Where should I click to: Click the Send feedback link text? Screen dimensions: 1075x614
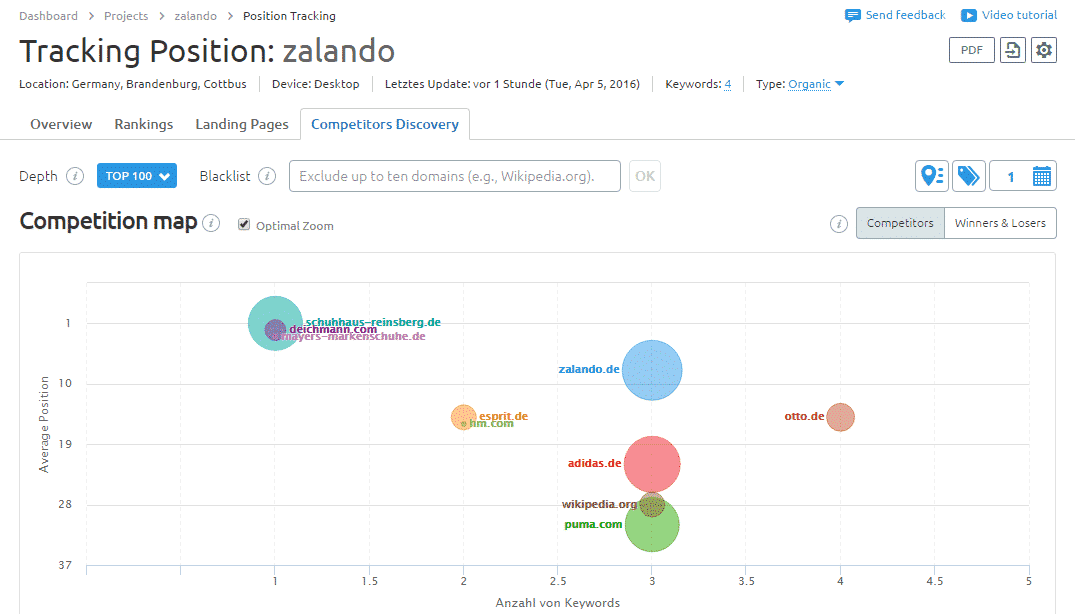tap(905, 15)
